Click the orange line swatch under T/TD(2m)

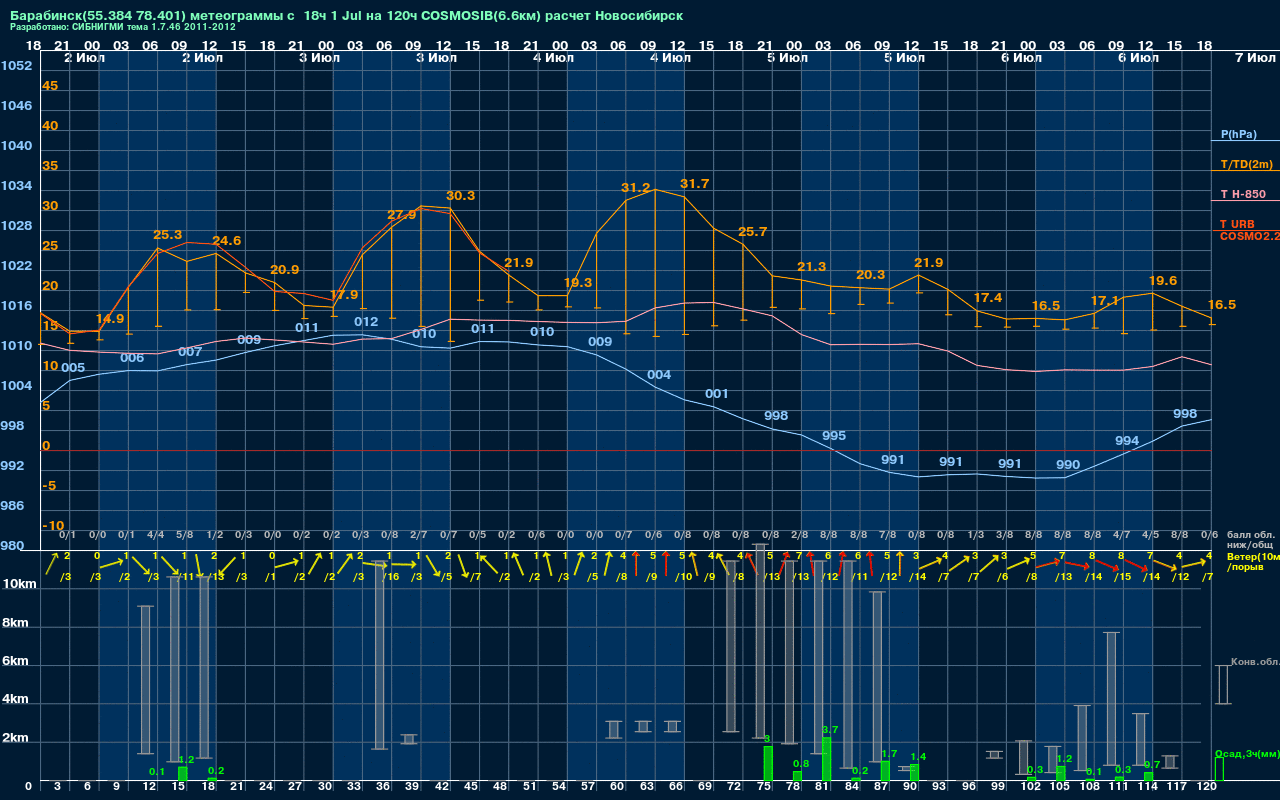click(x=1244, y=171)
